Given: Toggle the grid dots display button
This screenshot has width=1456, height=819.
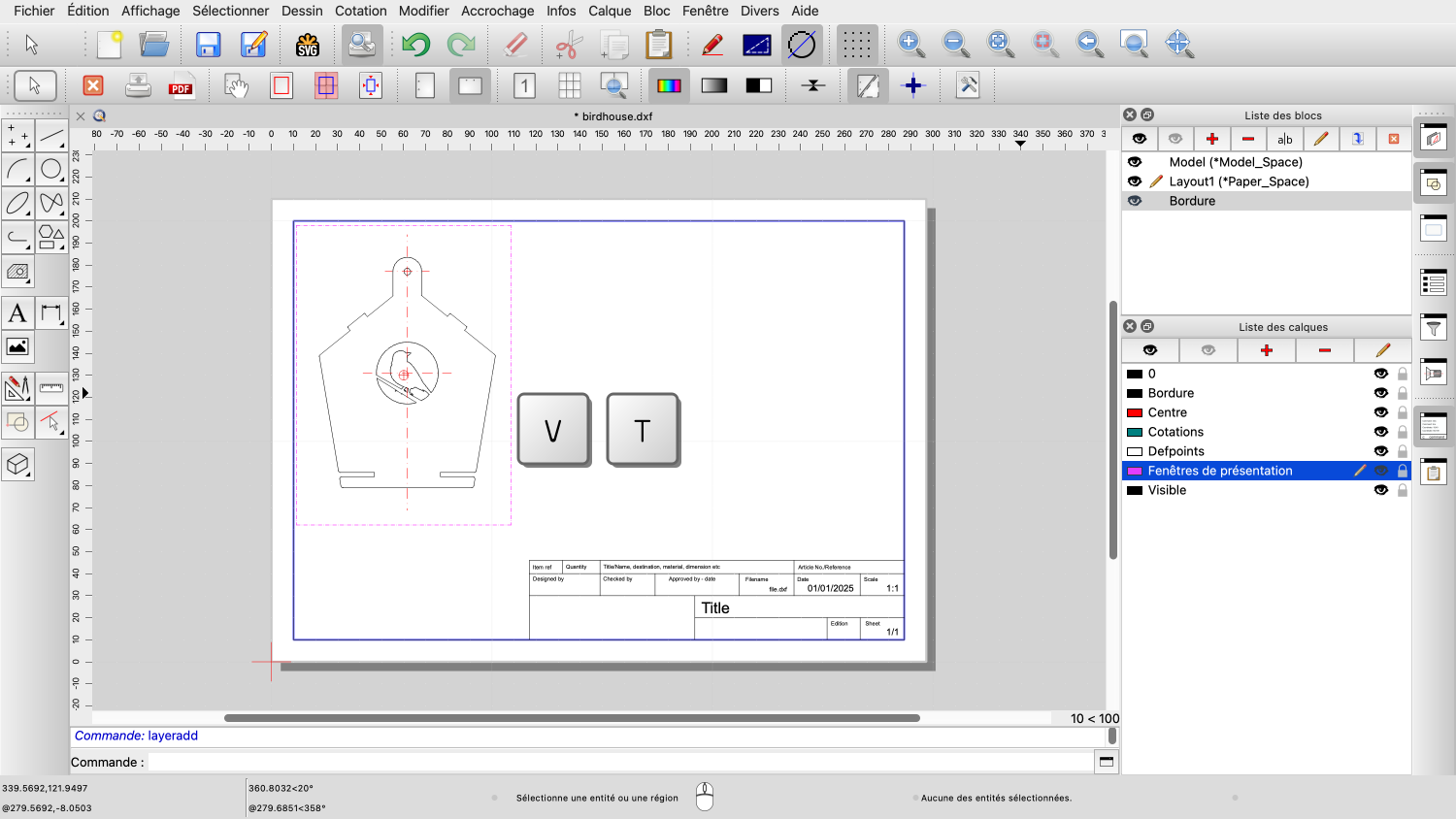Looking at the screenshot, I should [x=856, y=45].
